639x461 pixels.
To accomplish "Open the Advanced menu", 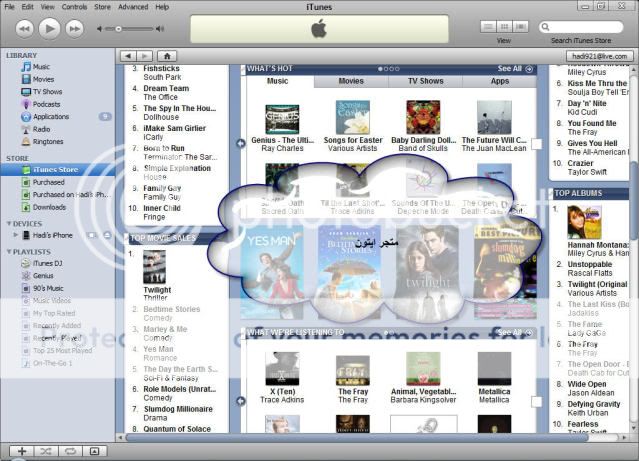I will point(133,7).
